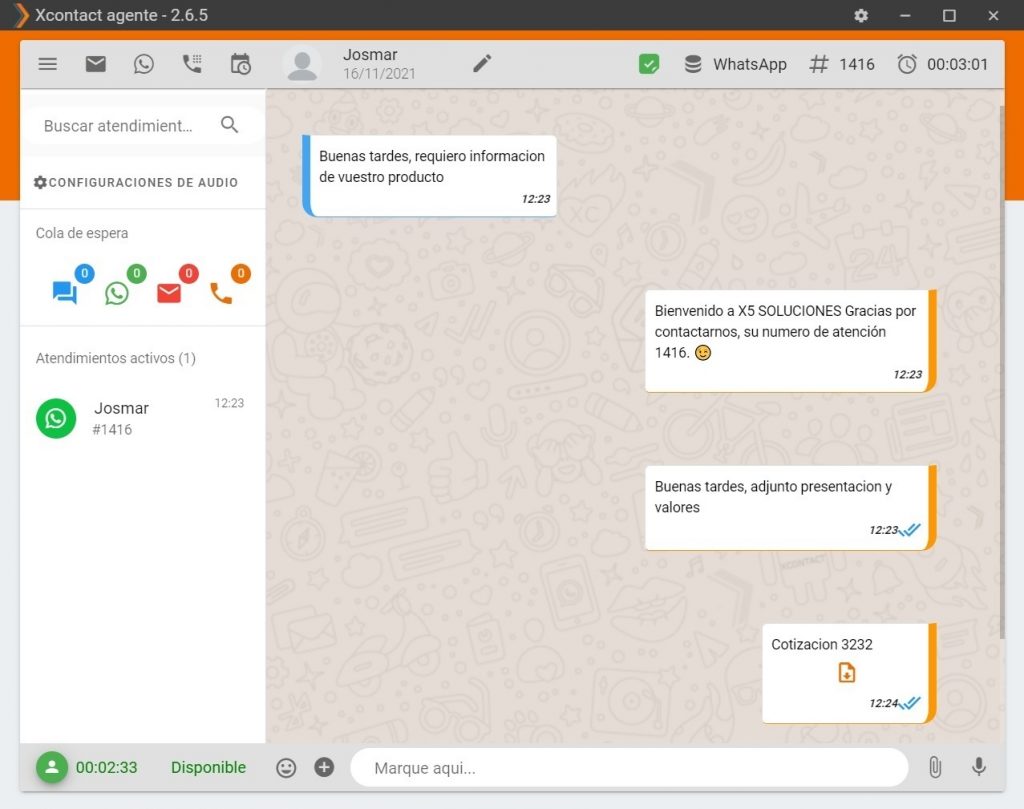Click the WhatsApp avatar beside Josmar #1416
The image size is (1024, 809).
click(56, 418)
